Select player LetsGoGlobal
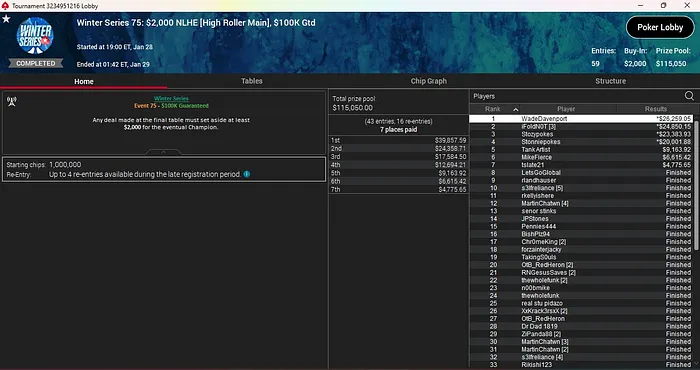The width and height of the screenshot is (700, 370). [x=581, y=173]
